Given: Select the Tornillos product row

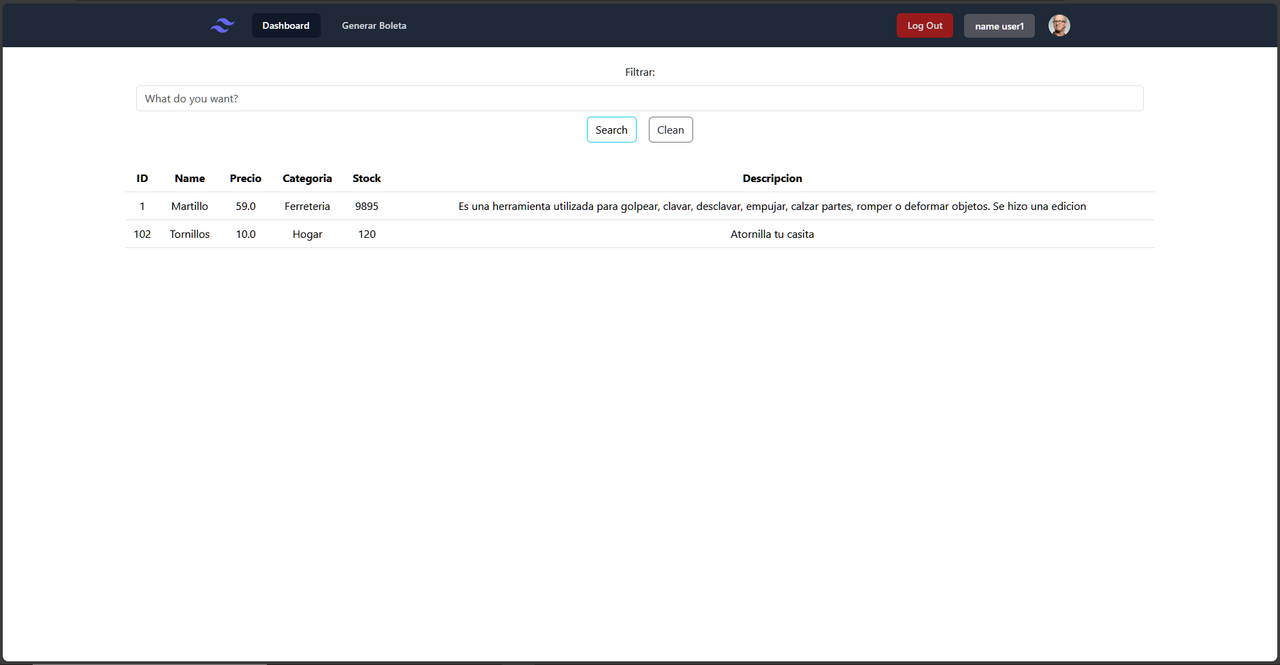Looking at the screenshot, I should click(x=190, y=234).
